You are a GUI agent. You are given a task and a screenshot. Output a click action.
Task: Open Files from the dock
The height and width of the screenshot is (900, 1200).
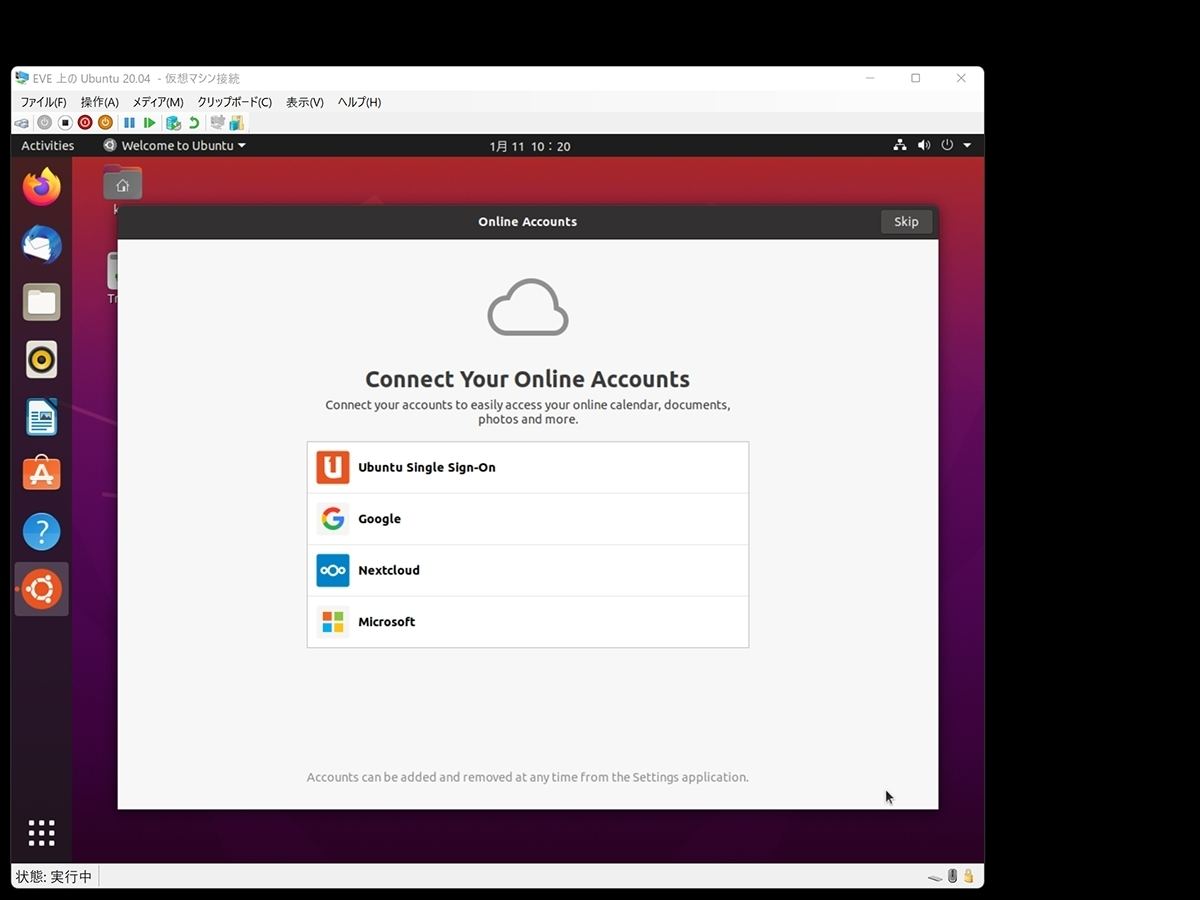pos(42,302)
